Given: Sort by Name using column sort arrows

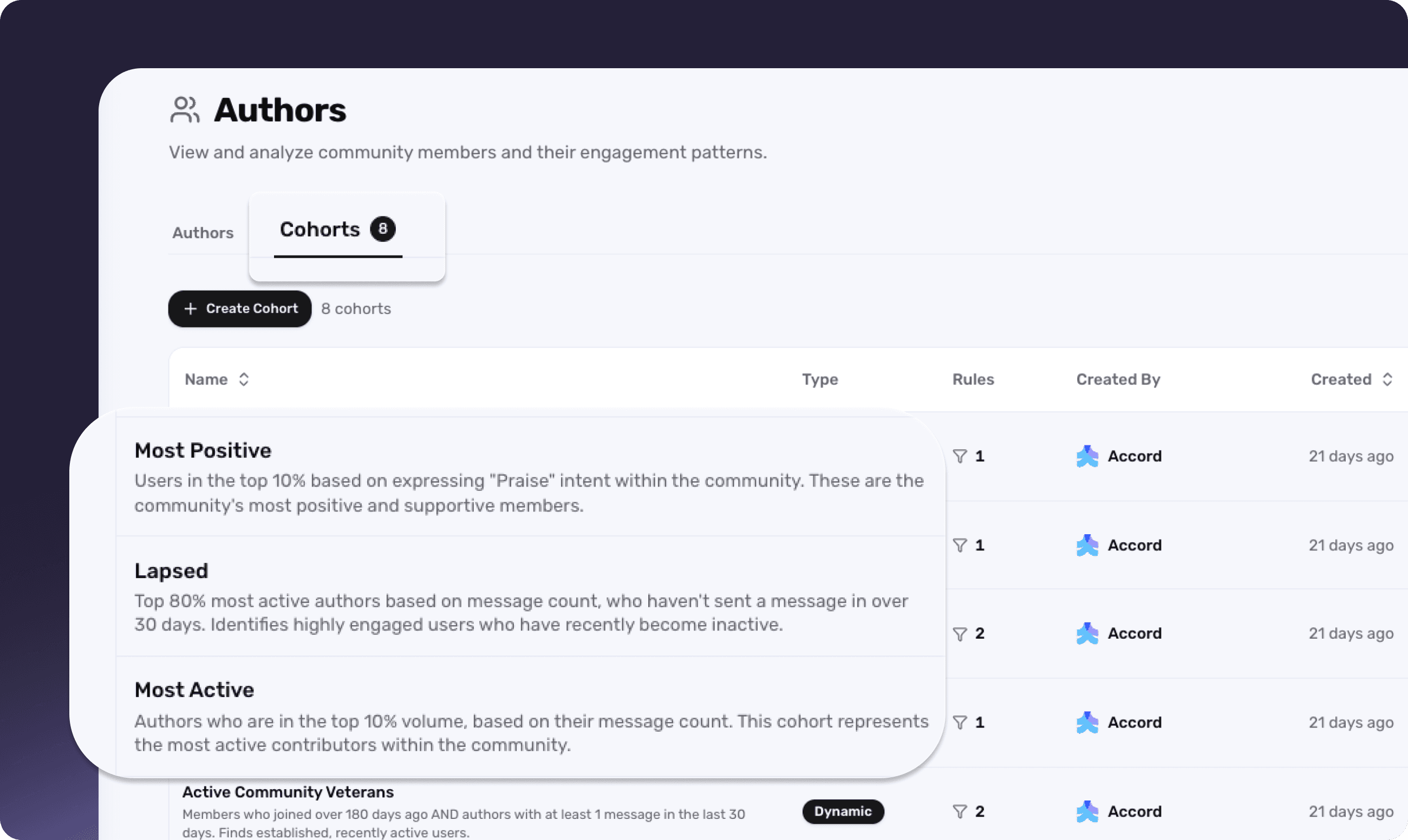Looking at the screenshot, I should coord(244,379).
